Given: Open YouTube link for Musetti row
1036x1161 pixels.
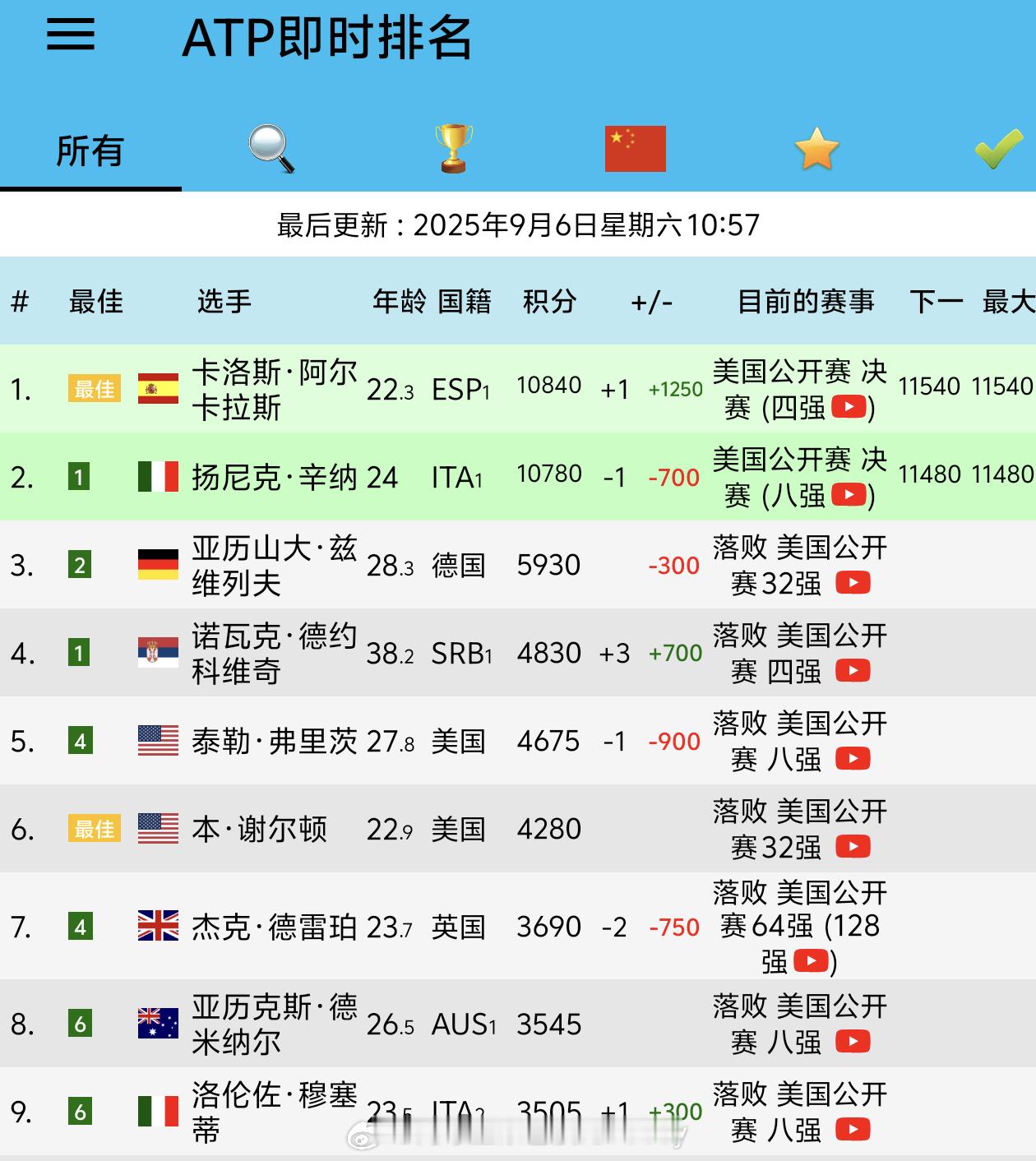Looking at the screenshot, I should (853, 1130).
